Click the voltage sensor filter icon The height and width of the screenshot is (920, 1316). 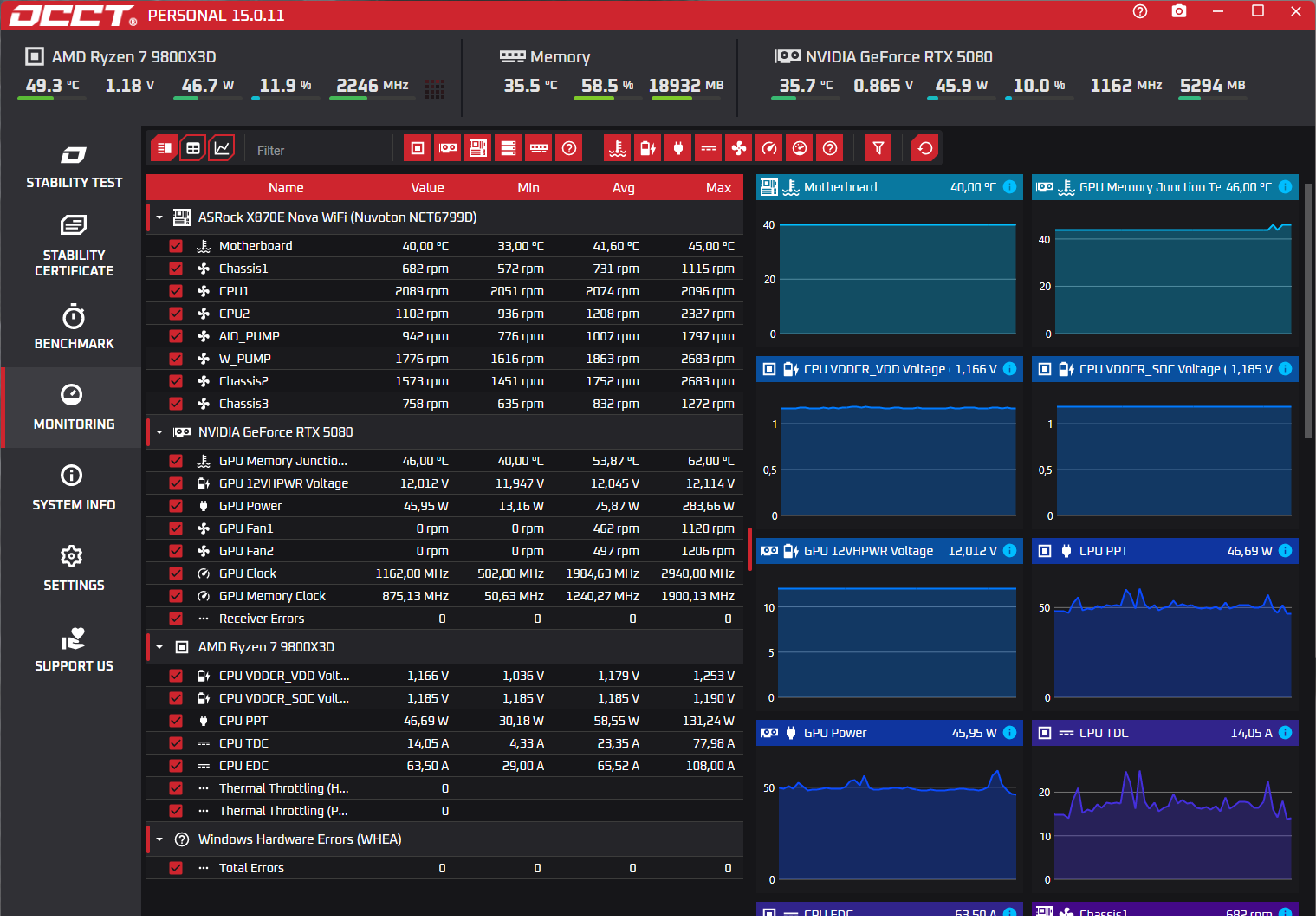click(x=647, y=148)
